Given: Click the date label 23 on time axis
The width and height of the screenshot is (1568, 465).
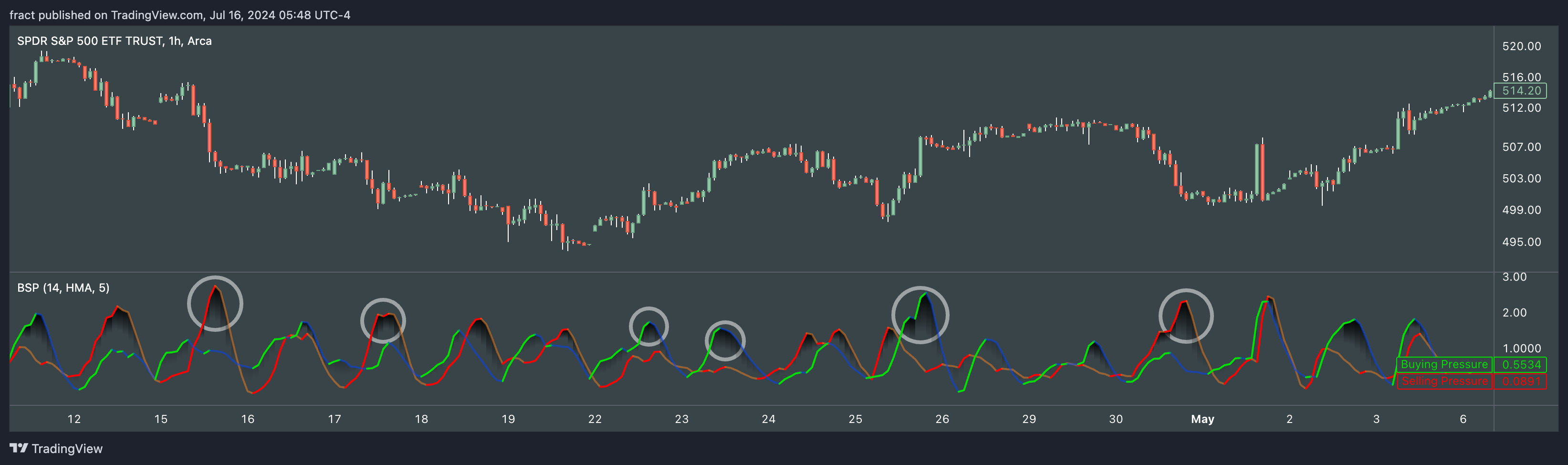Looking at the screenshot, I should [x=682, y=419].
